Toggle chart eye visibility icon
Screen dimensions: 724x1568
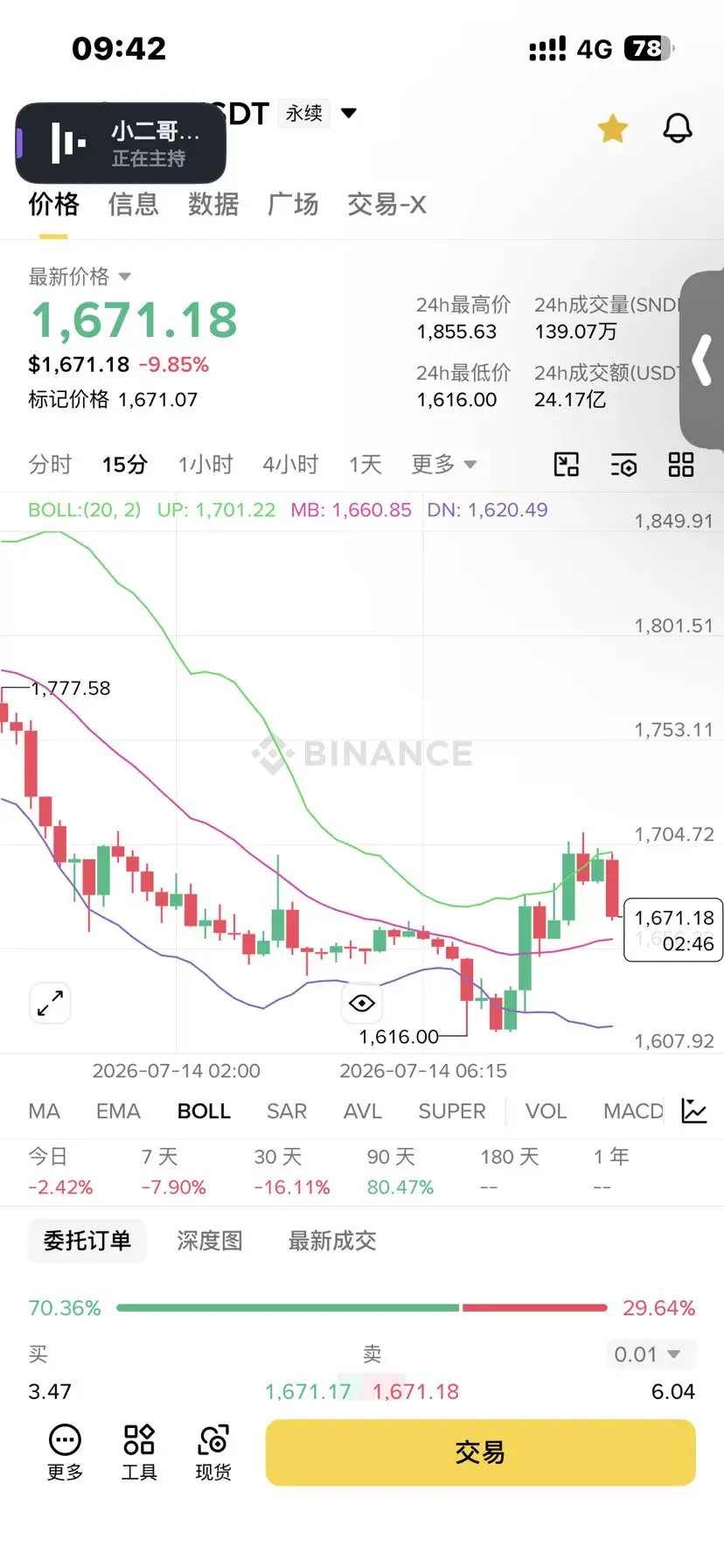click(361, 1003)
